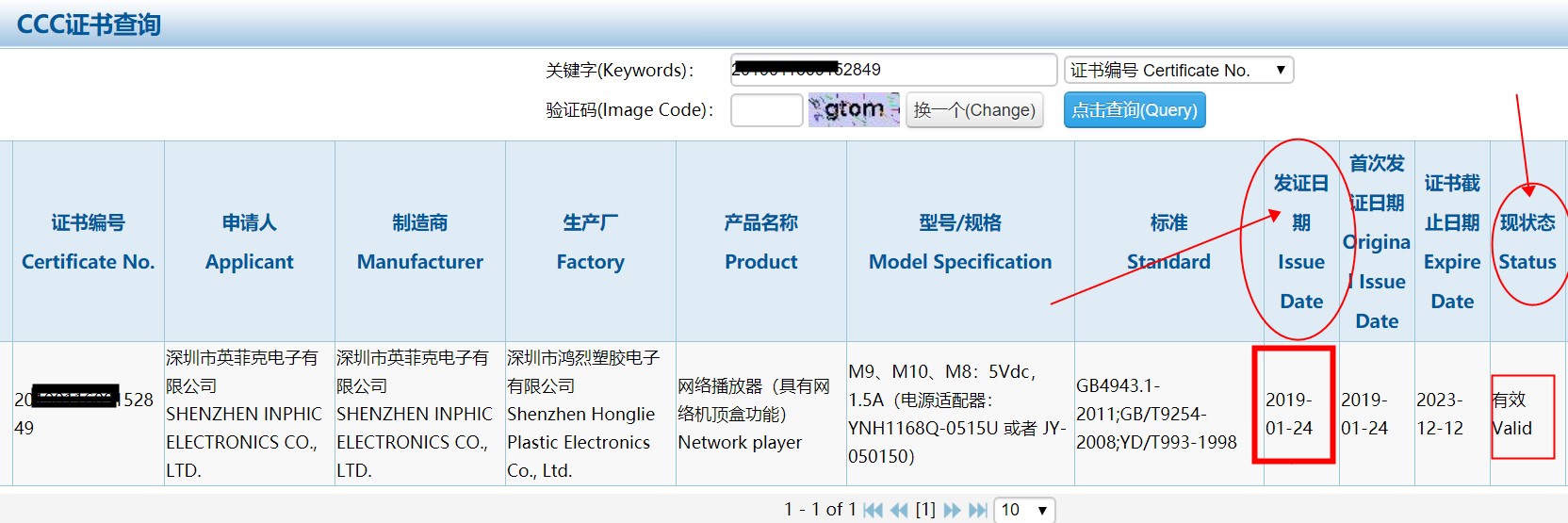Select the Manufacturer column header
1568x523 pixels.
pyautogui.click(x=420, y=242)
